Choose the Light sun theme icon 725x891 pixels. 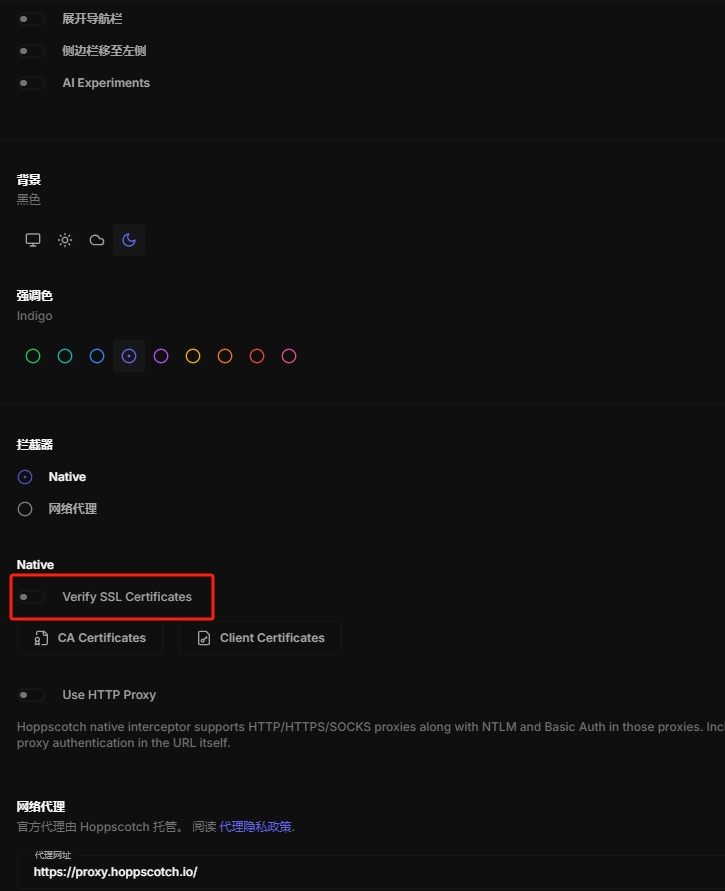pyautogui.click(x=65, y=240)
